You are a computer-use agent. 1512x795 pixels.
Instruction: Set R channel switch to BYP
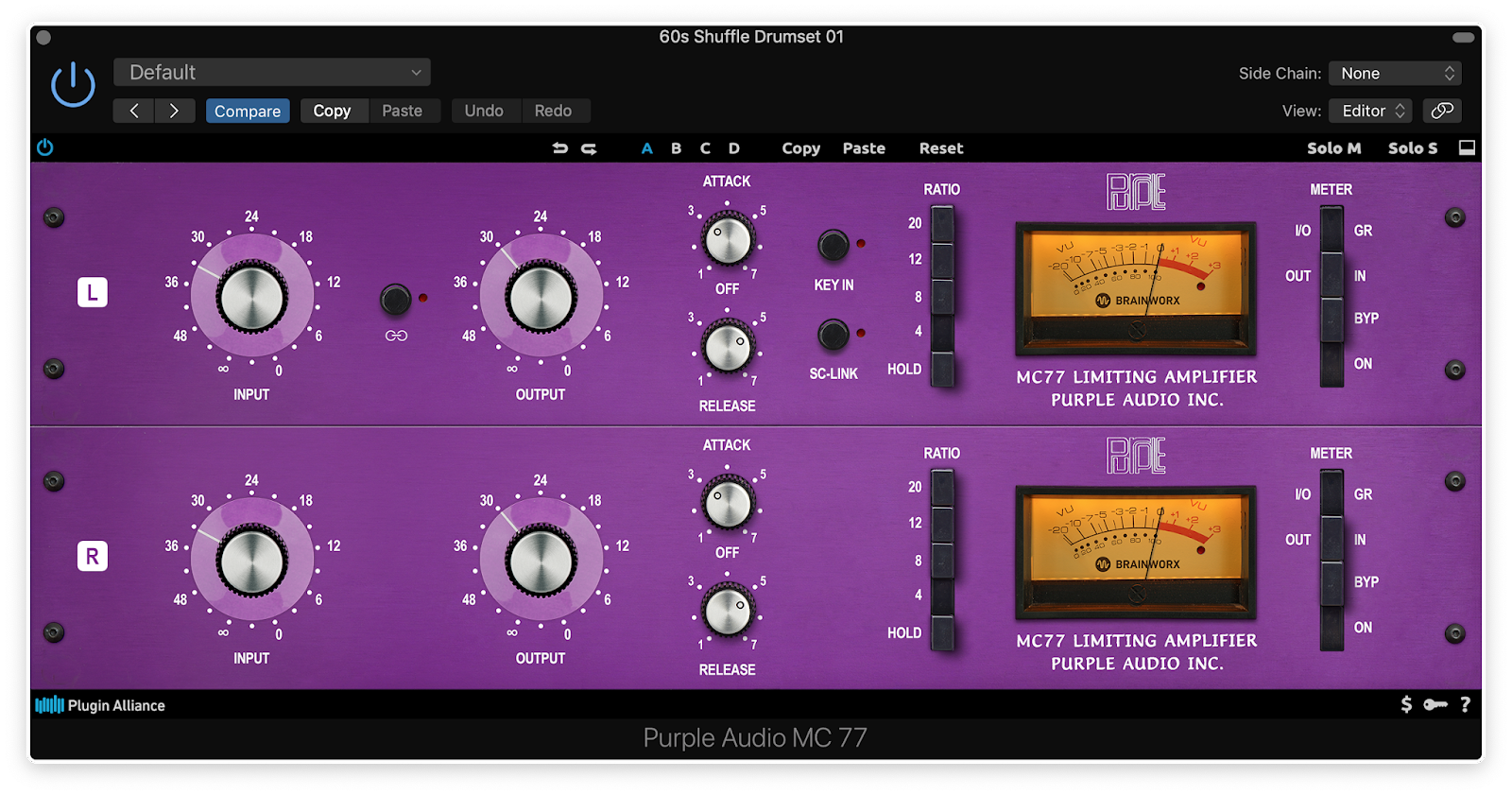coord(1332,582)
